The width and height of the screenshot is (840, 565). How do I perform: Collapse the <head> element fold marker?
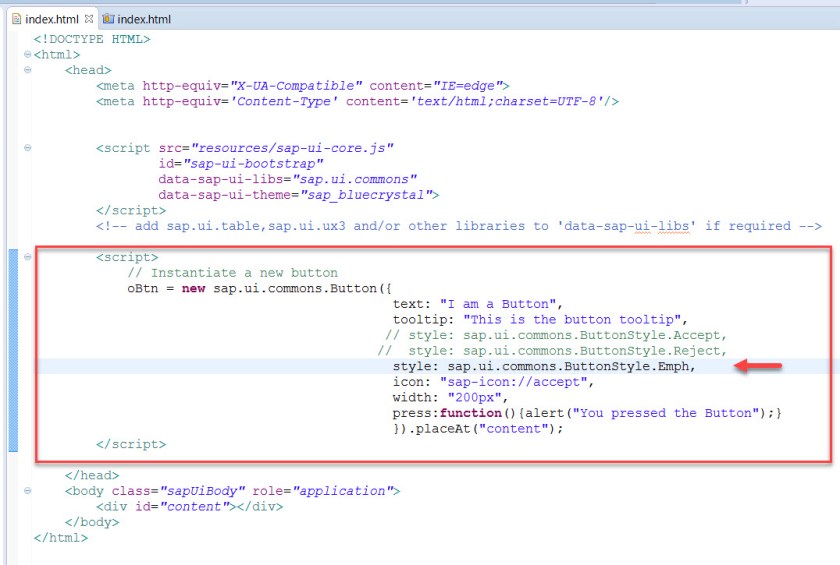point(27,70)
